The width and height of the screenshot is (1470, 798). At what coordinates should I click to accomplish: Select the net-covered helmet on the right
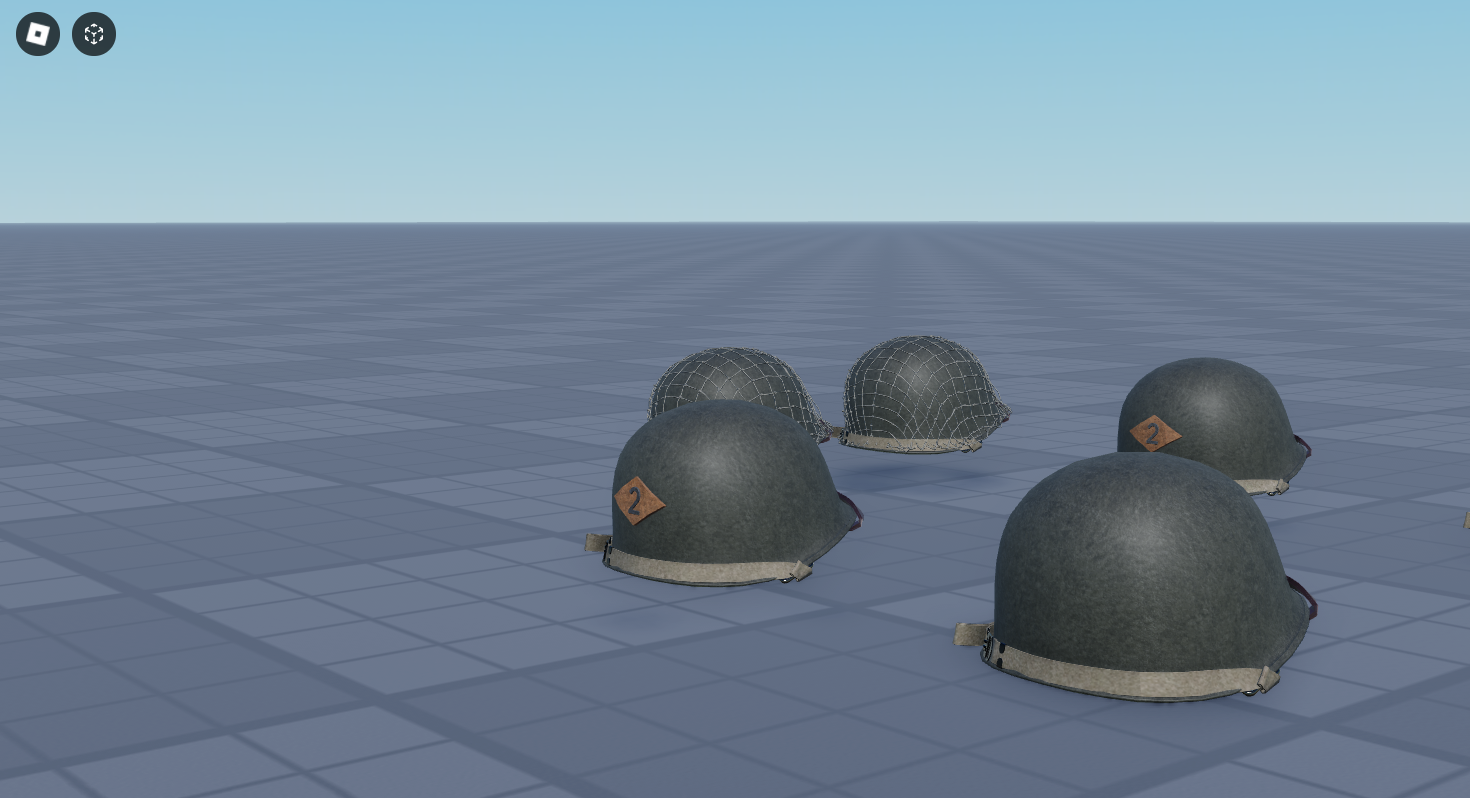pos(923,395)
